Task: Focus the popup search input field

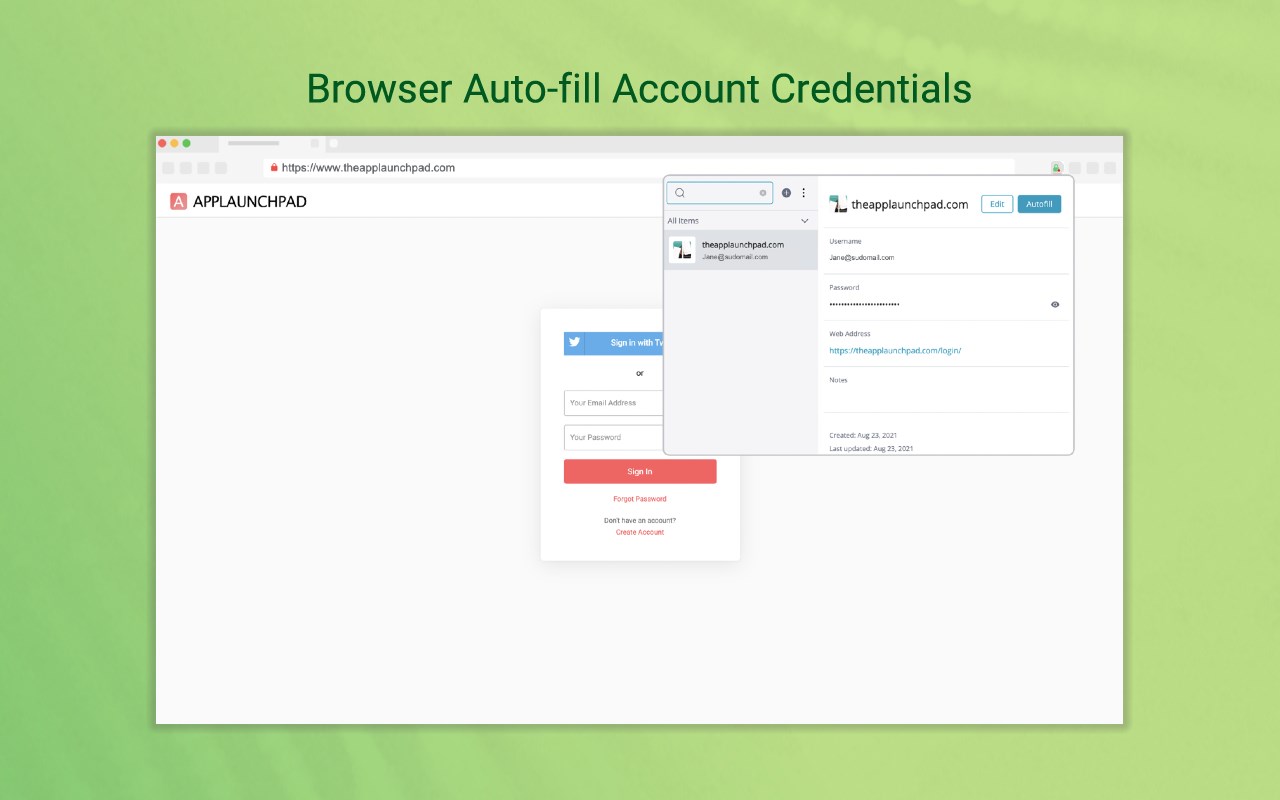Action: pyautogui.click(x=720, y=193)
